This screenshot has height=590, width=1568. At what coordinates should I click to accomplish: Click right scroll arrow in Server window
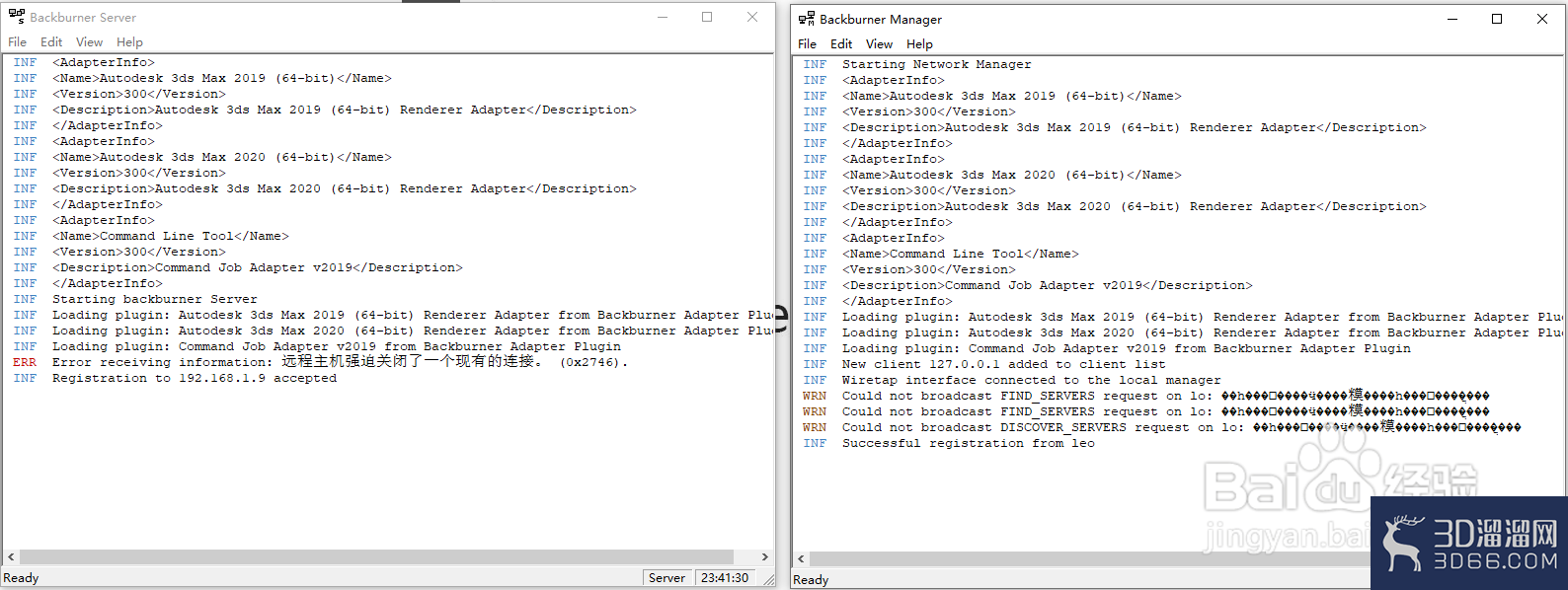(764, 557)
